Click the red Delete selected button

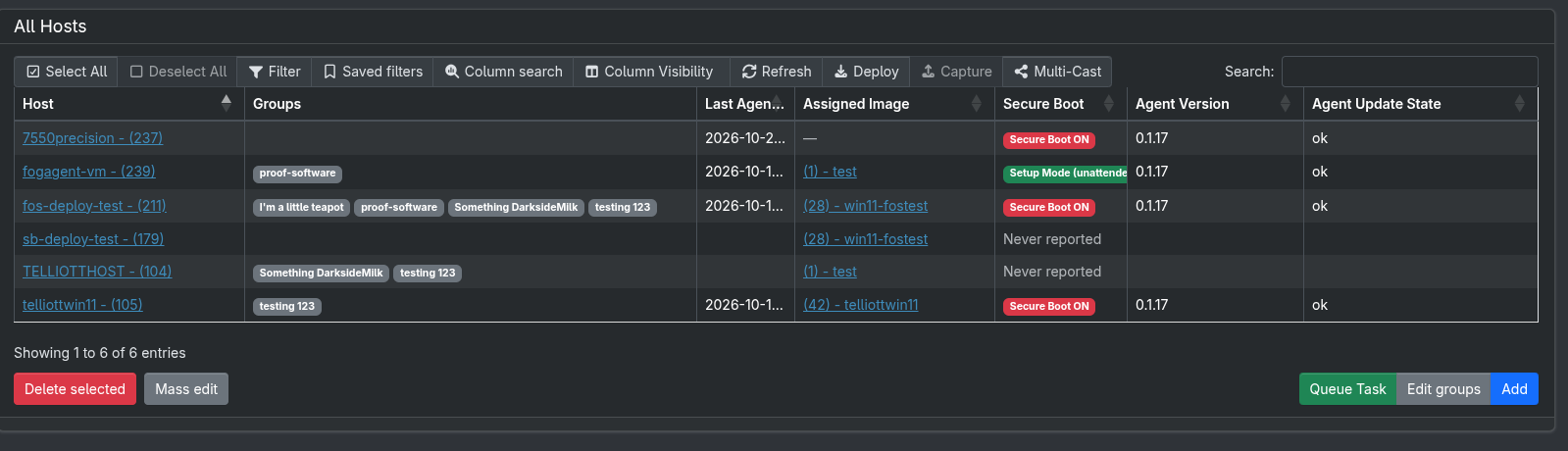75,389
